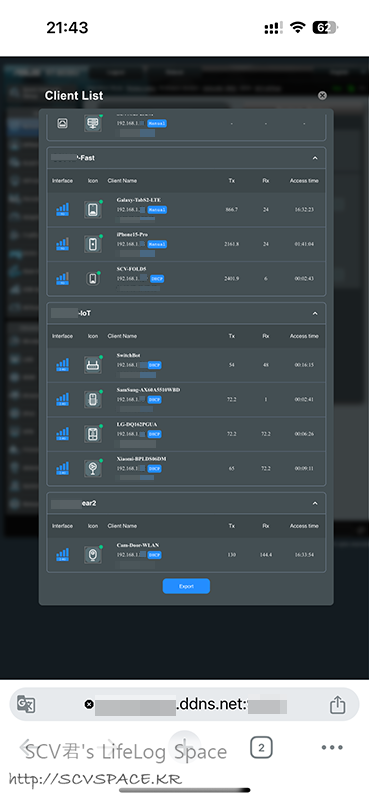This screenshot has width=369, height=800.
Task: Click Manual badge for Galaxy-TabS2-LTE
Action: pyautogui.click(x=157, y=210)
